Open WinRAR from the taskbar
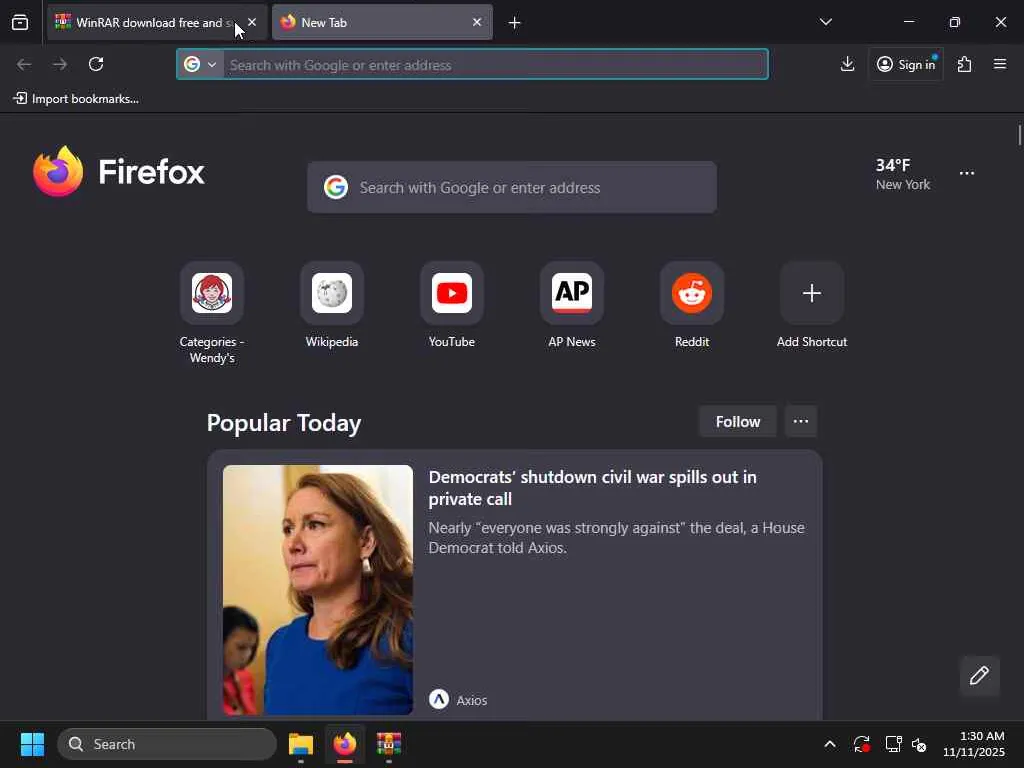The image size is (1024, 768). (389, 744)
